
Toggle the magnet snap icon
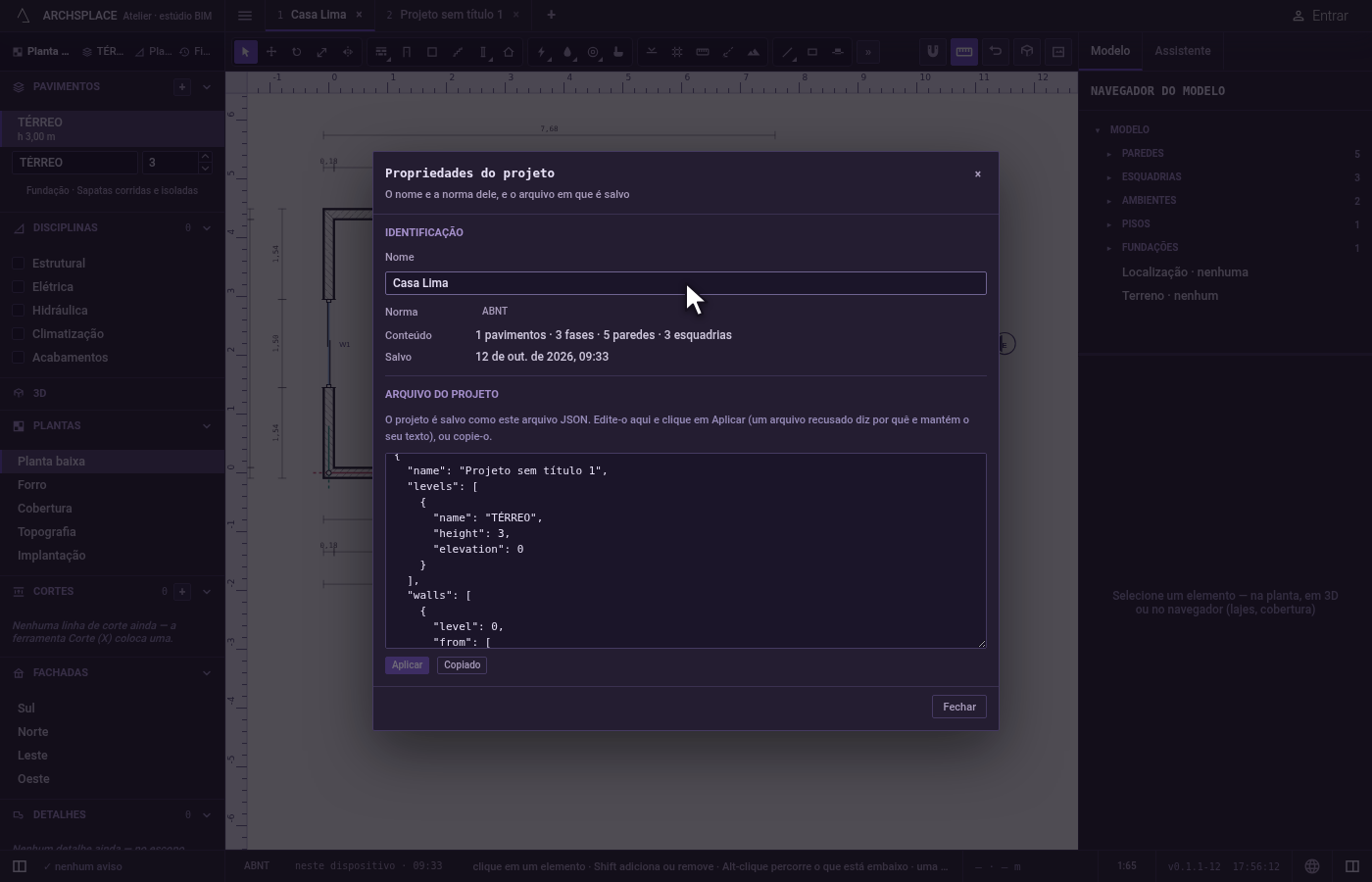[x=933, y=52]
